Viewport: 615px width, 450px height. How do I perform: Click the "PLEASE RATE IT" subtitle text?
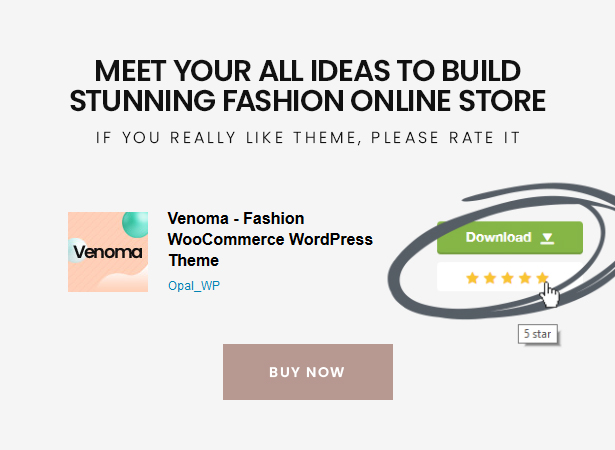tap(445, 137)
